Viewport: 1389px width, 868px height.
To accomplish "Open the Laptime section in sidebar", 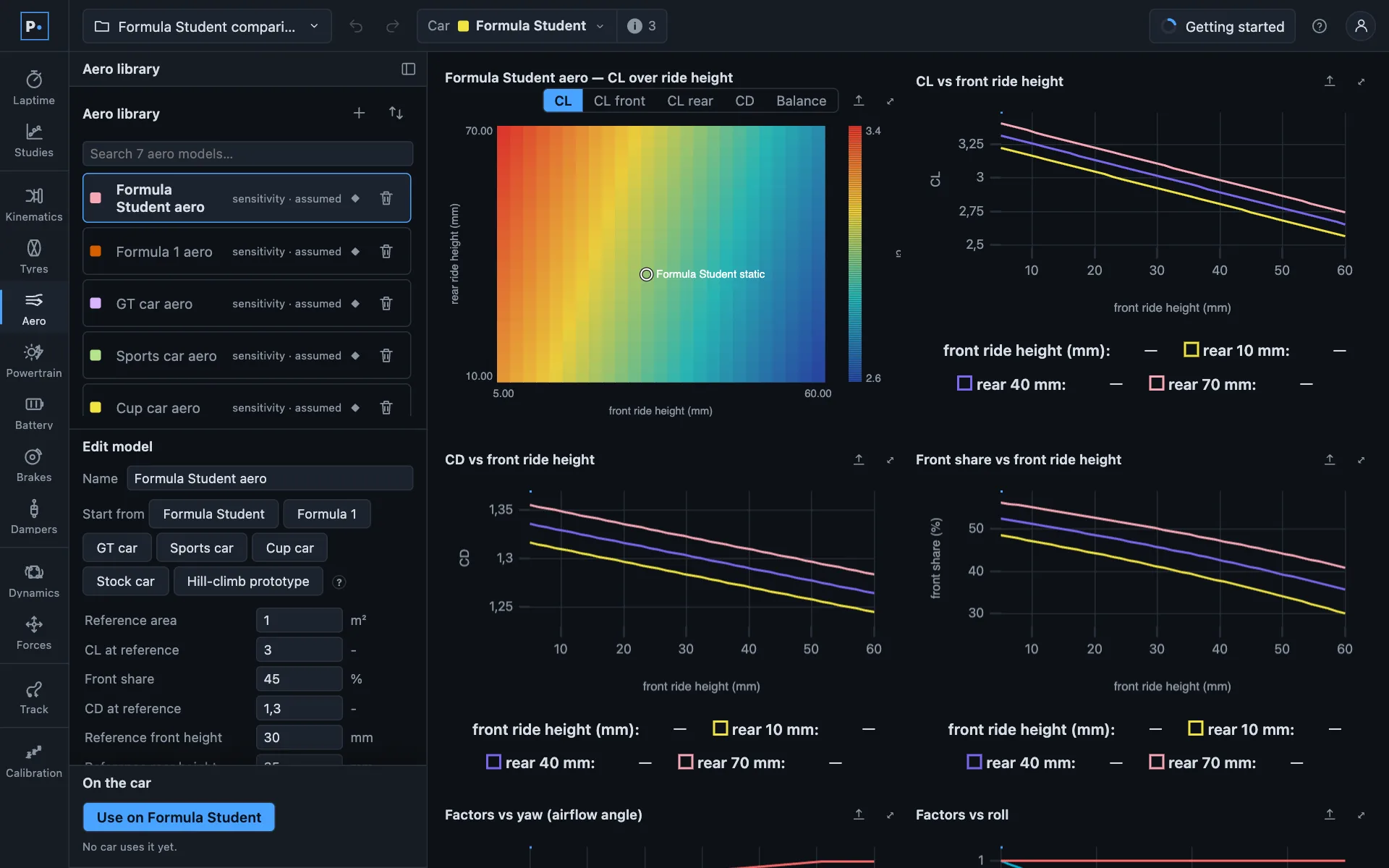I will click(34, 88).
